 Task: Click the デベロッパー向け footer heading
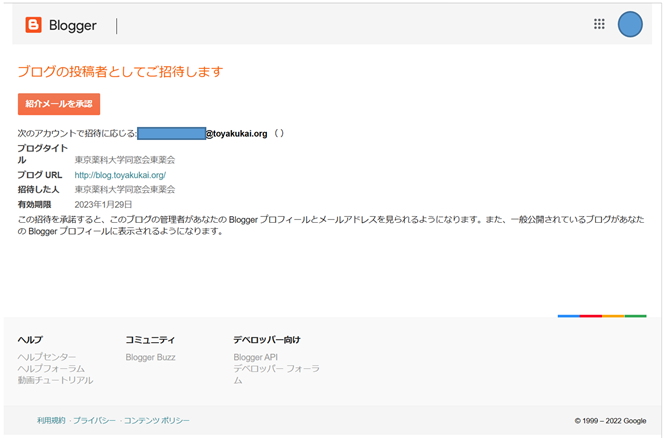(267, 340)
